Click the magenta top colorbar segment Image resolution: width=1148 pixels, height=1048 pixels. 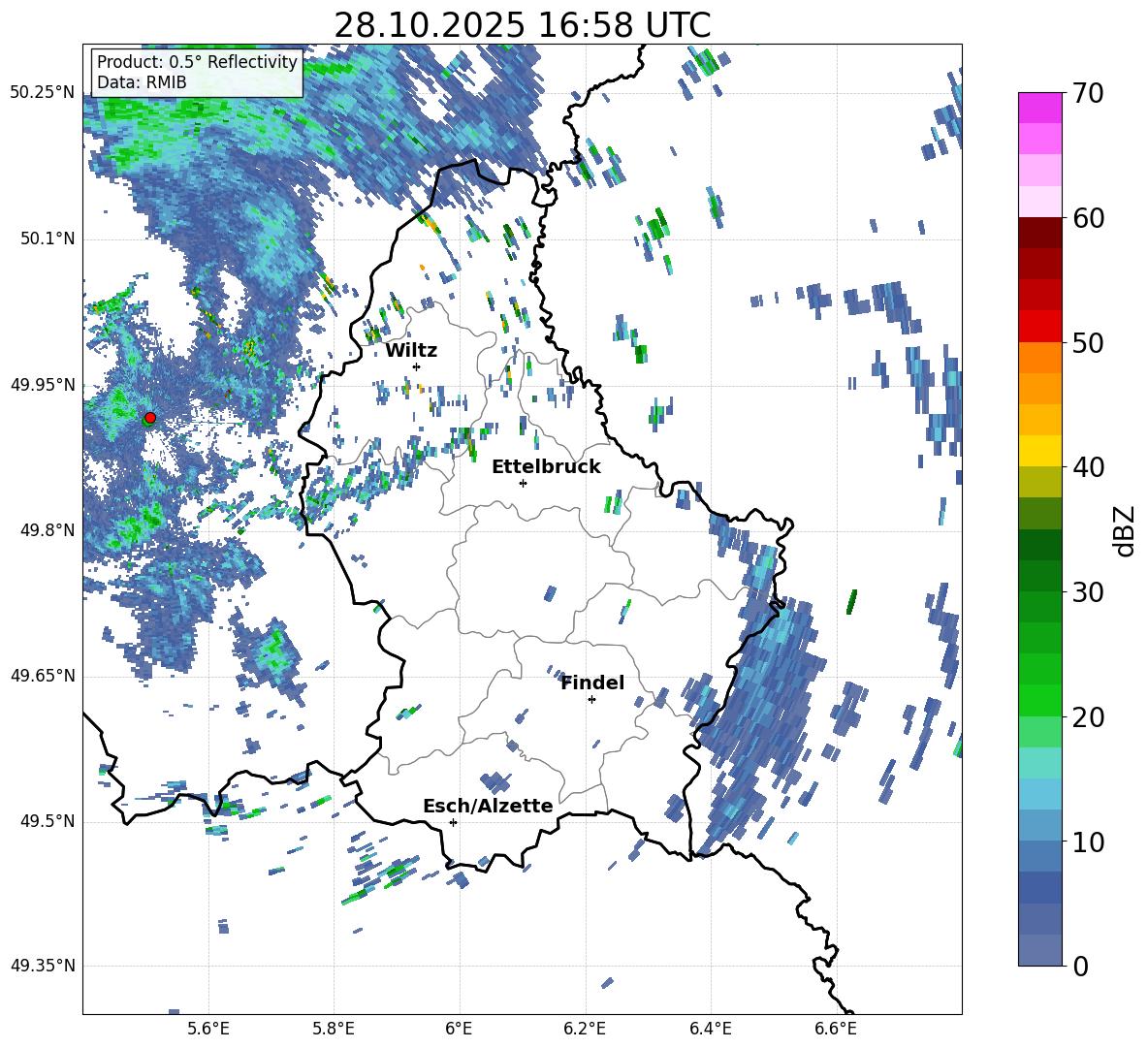point(1039,108)
